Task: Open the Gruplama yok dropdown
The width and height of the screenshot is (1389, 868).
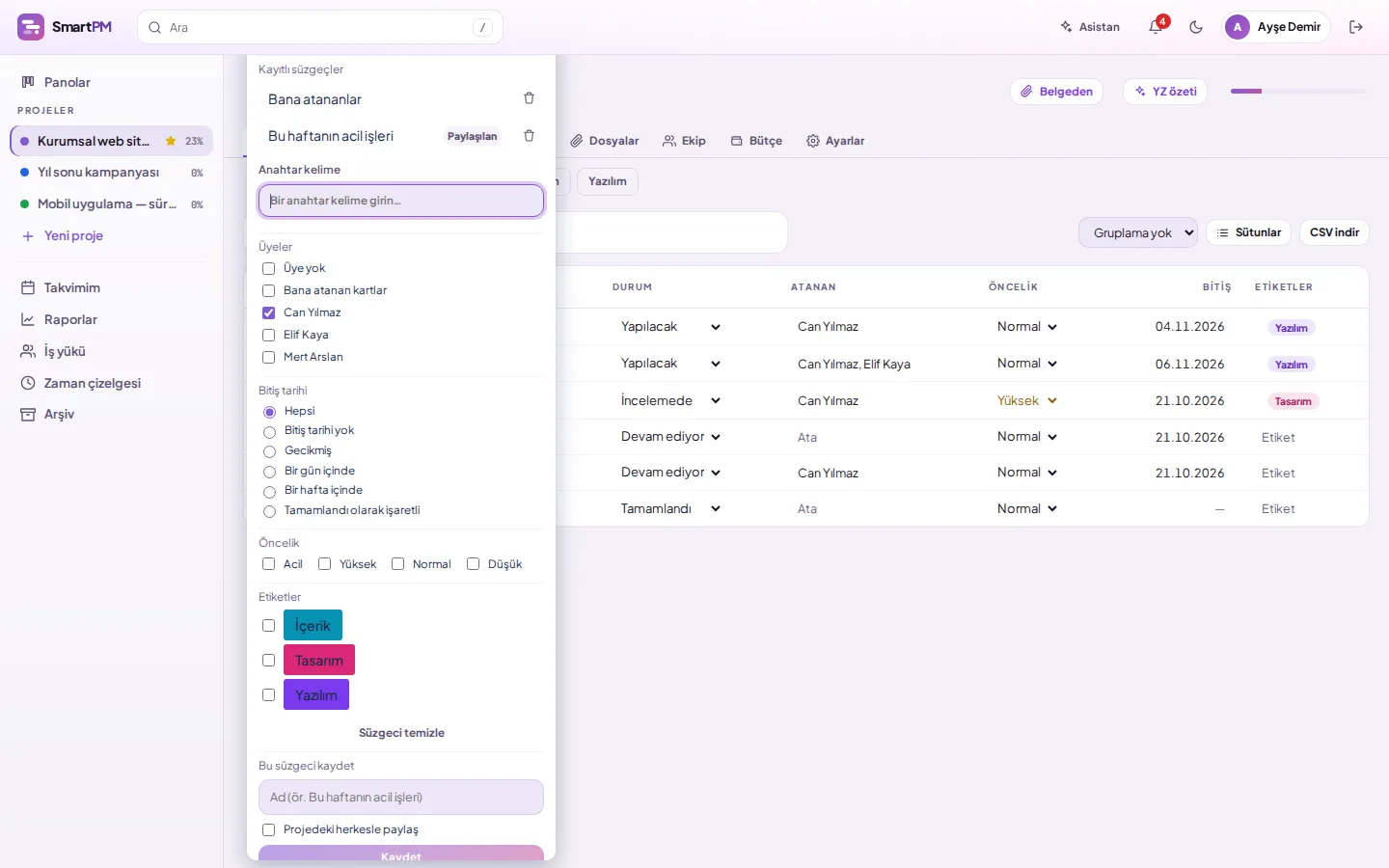Action: pyautogui.click(x=1138, y=232)
